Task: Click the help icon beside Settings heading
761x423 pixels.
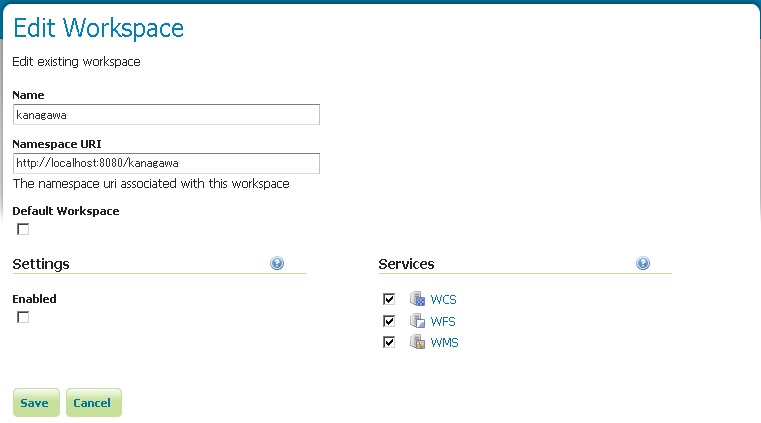Action: (277, 264)
